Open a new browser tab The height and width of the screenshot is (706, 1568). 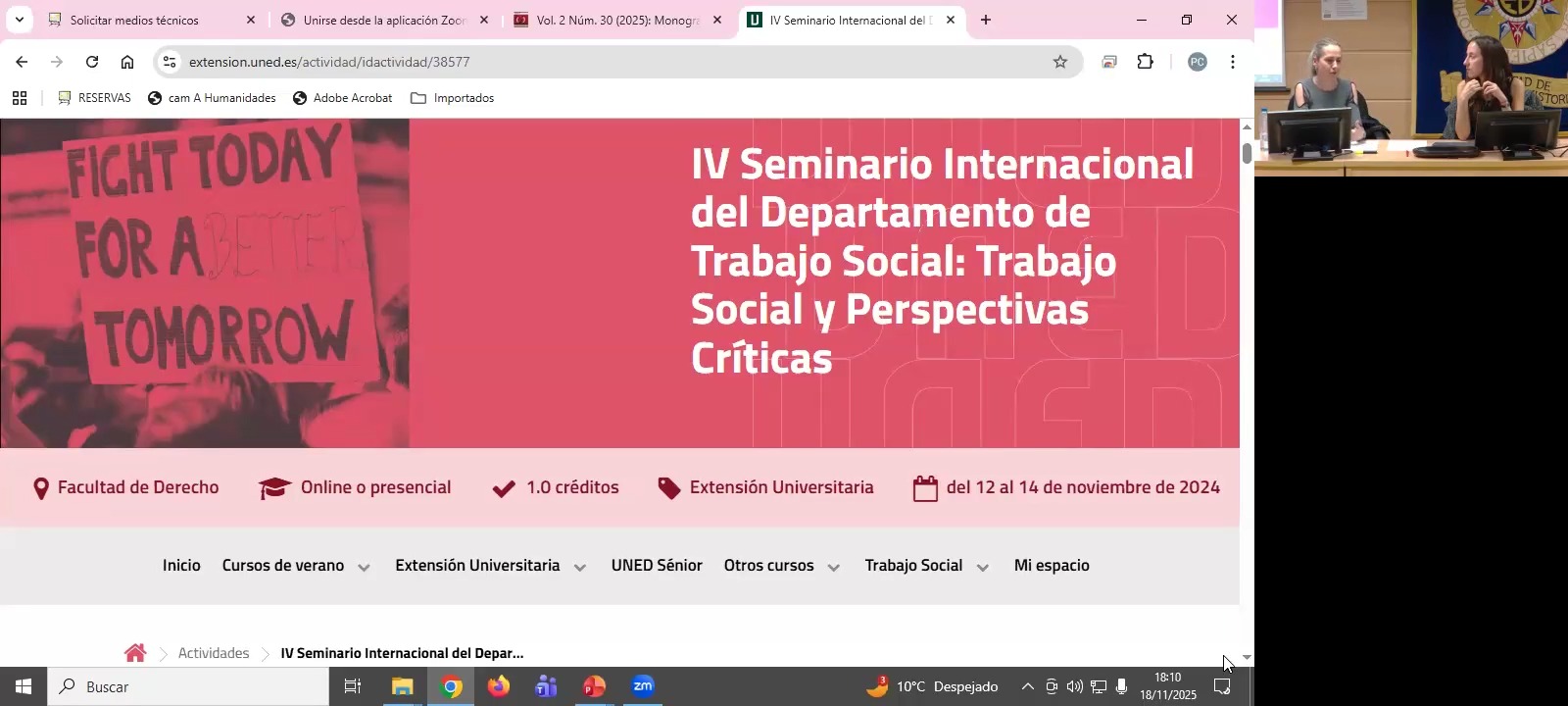(x=986, y=20)
